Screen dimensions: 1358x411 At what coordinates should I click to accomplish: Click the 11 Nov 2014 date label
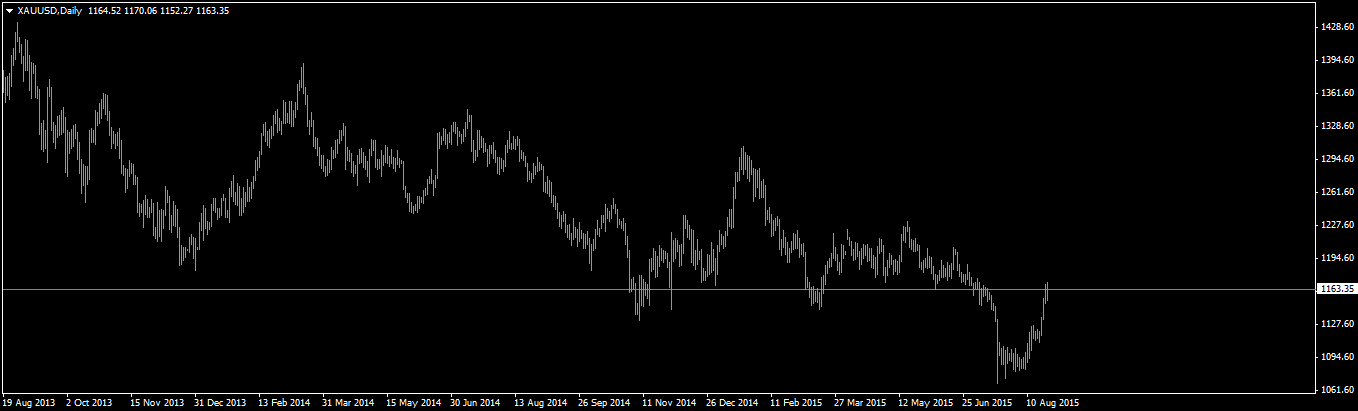(668, 403)
